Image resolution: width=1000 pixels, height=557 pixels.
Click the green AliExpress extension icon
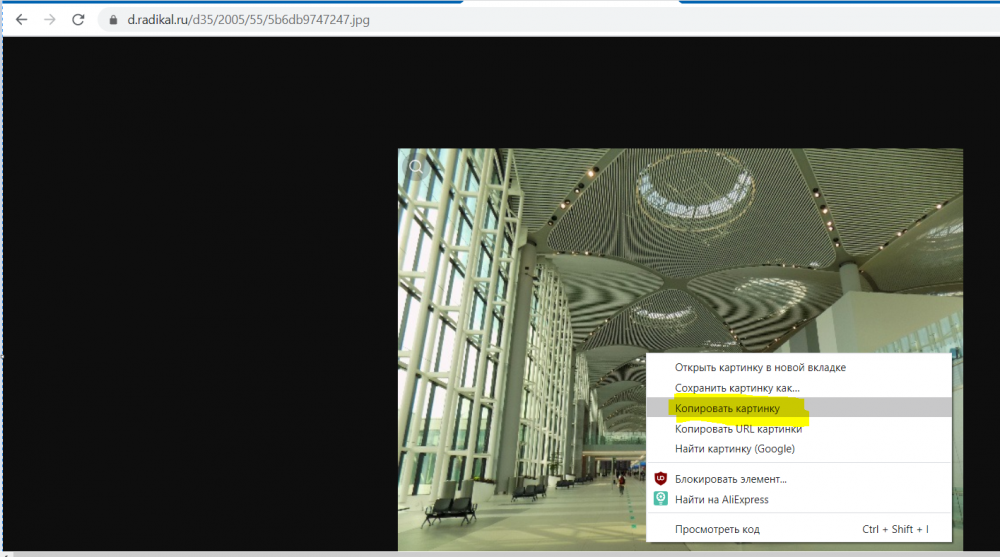660,499
